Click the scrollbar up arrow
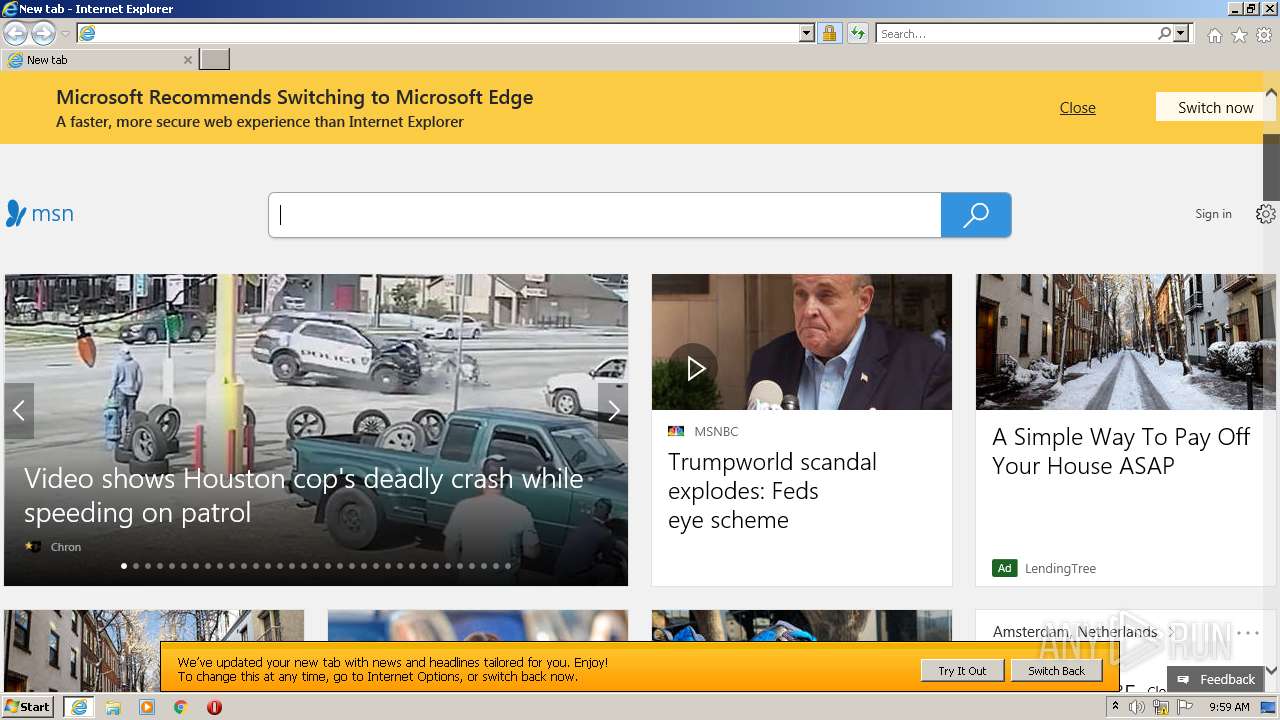1280x720 pixels. (x=1271, y=93)
